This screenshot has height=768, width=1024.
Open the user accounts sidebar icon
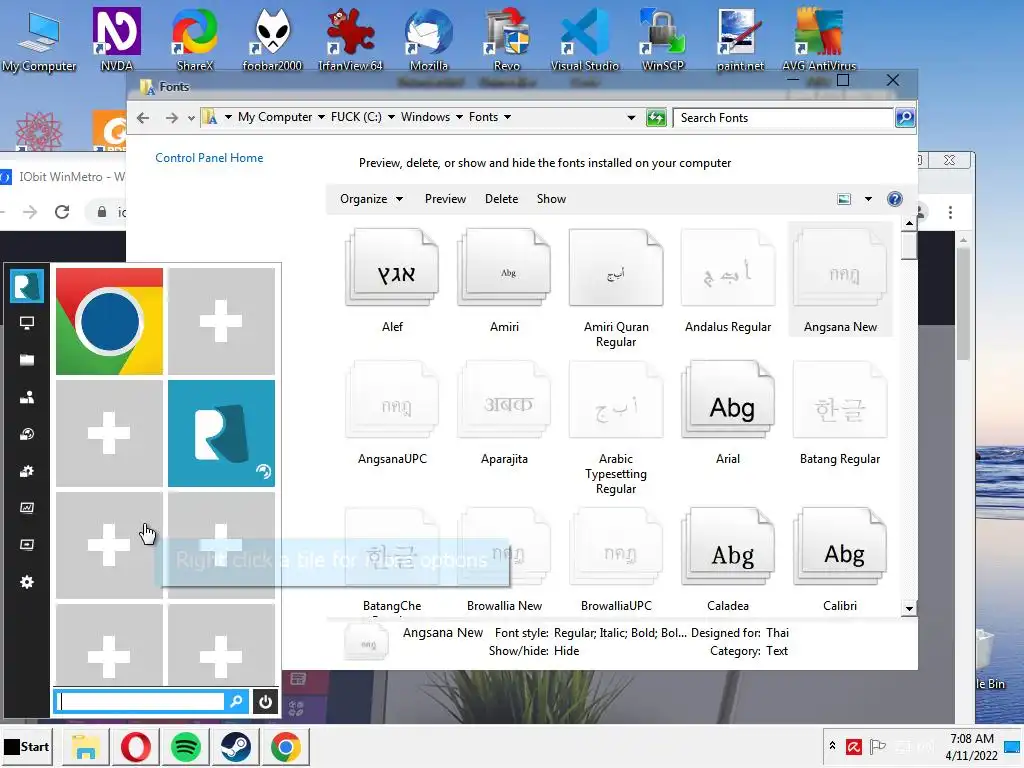(27, 397)
